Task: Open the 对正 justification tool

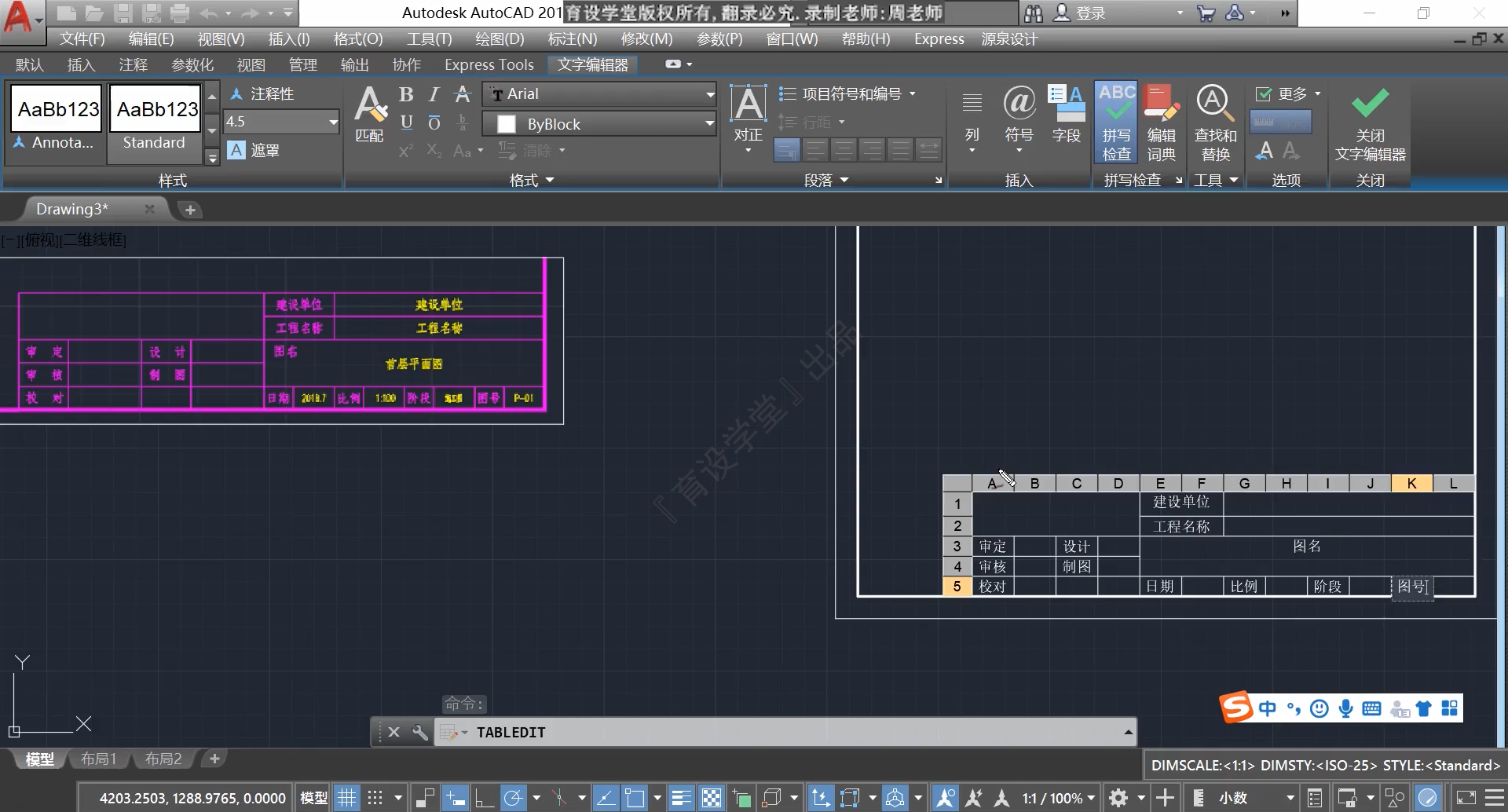Action: [x=748, y=118]
